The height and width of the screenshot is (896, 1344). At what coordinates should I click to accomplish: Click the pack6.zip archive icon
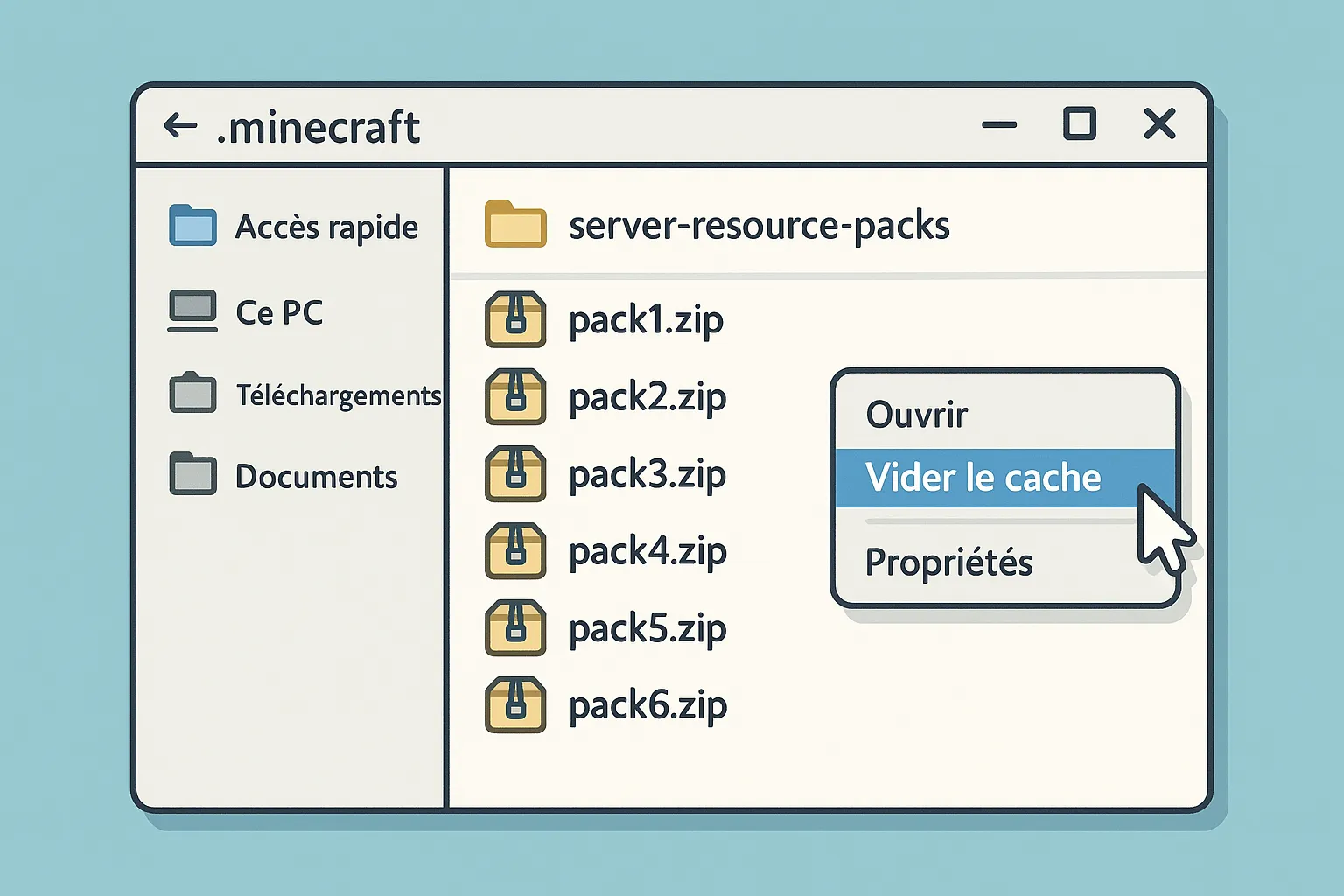[x=516, y=704]
